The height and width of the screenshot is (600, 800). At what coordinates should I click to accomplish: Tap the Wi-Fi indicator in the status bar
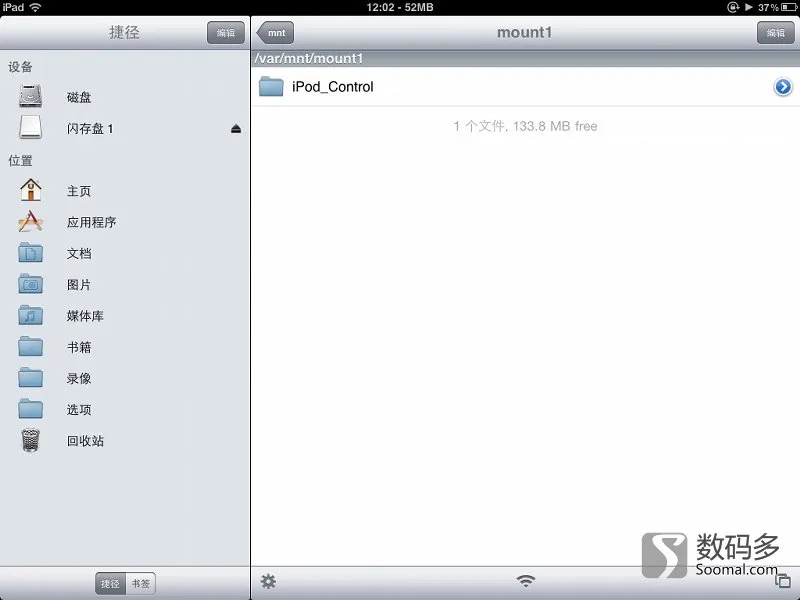(x=35, y=7)
